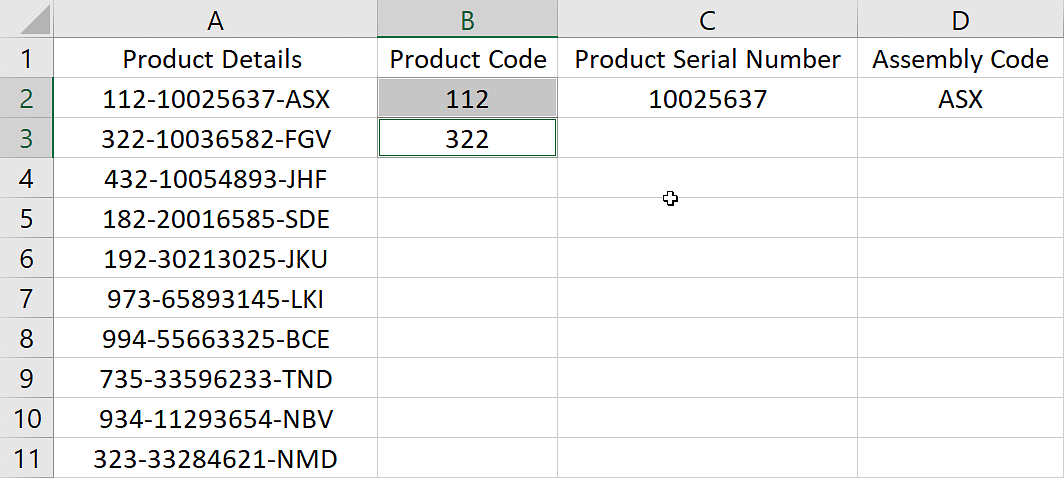Select cell containing 112-10025637-ASX
The width and height of the screenshot is (1064, 478).
pyautogui.click(x=215, y=98)
